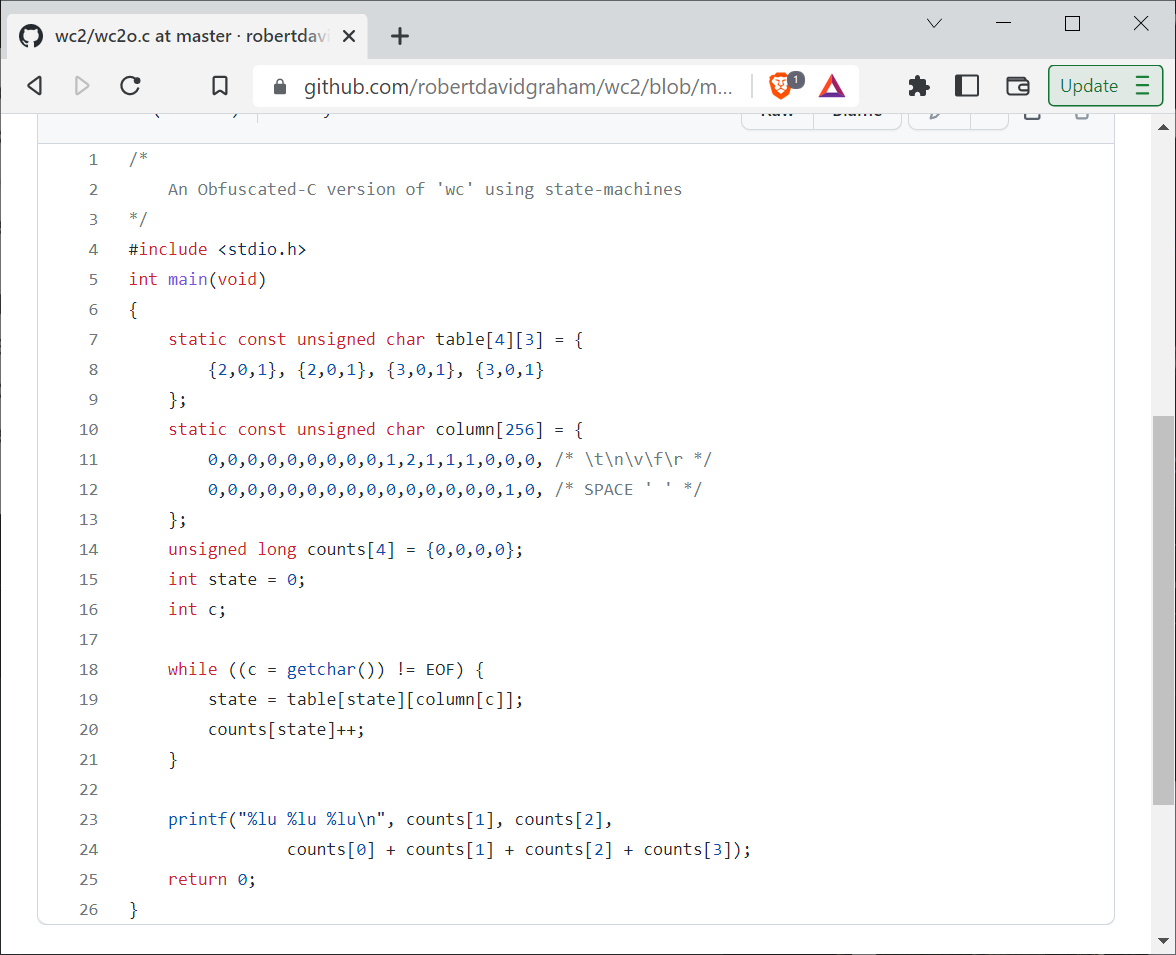Image resolution: width=1176 pixels, height=955 pixels.
Task: Click line number 1
Action: pos(93,159)
